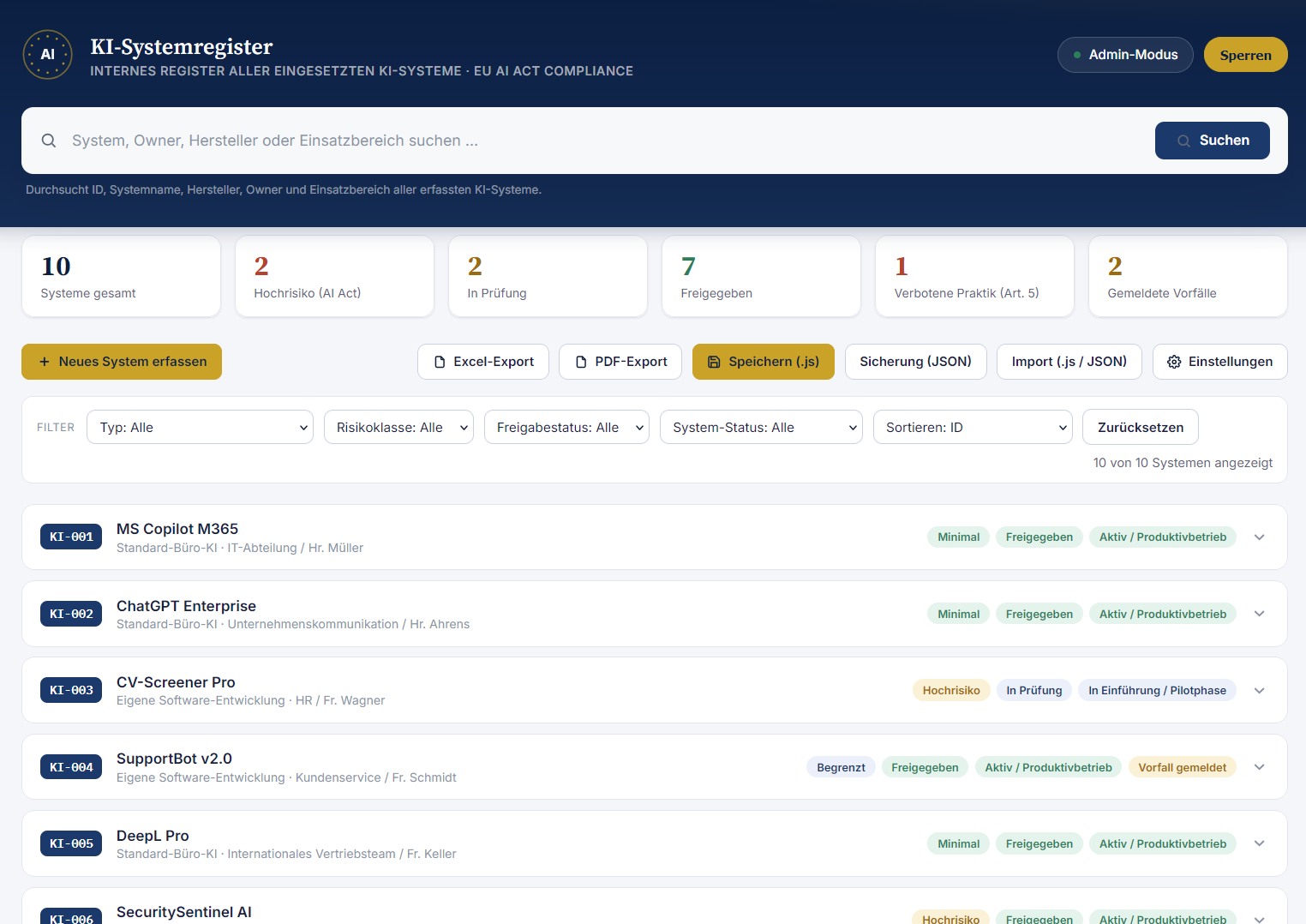1306x924 pixels.
Task: Click the MS Copilot M365 system name
Action: [x=177, y=529]
